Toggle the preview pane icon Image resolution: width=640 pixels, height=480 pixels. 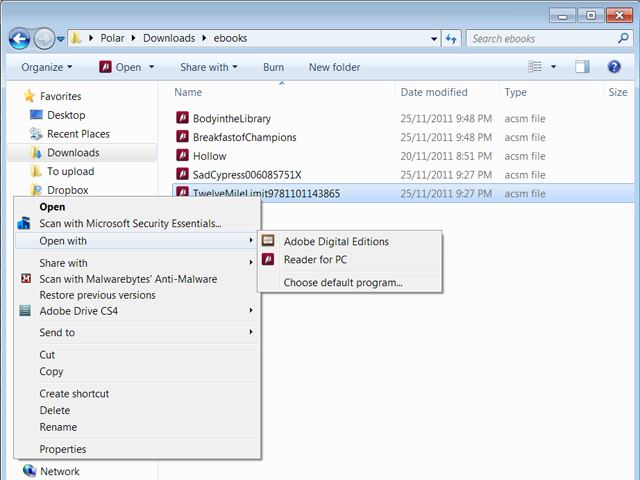point(582,67)
